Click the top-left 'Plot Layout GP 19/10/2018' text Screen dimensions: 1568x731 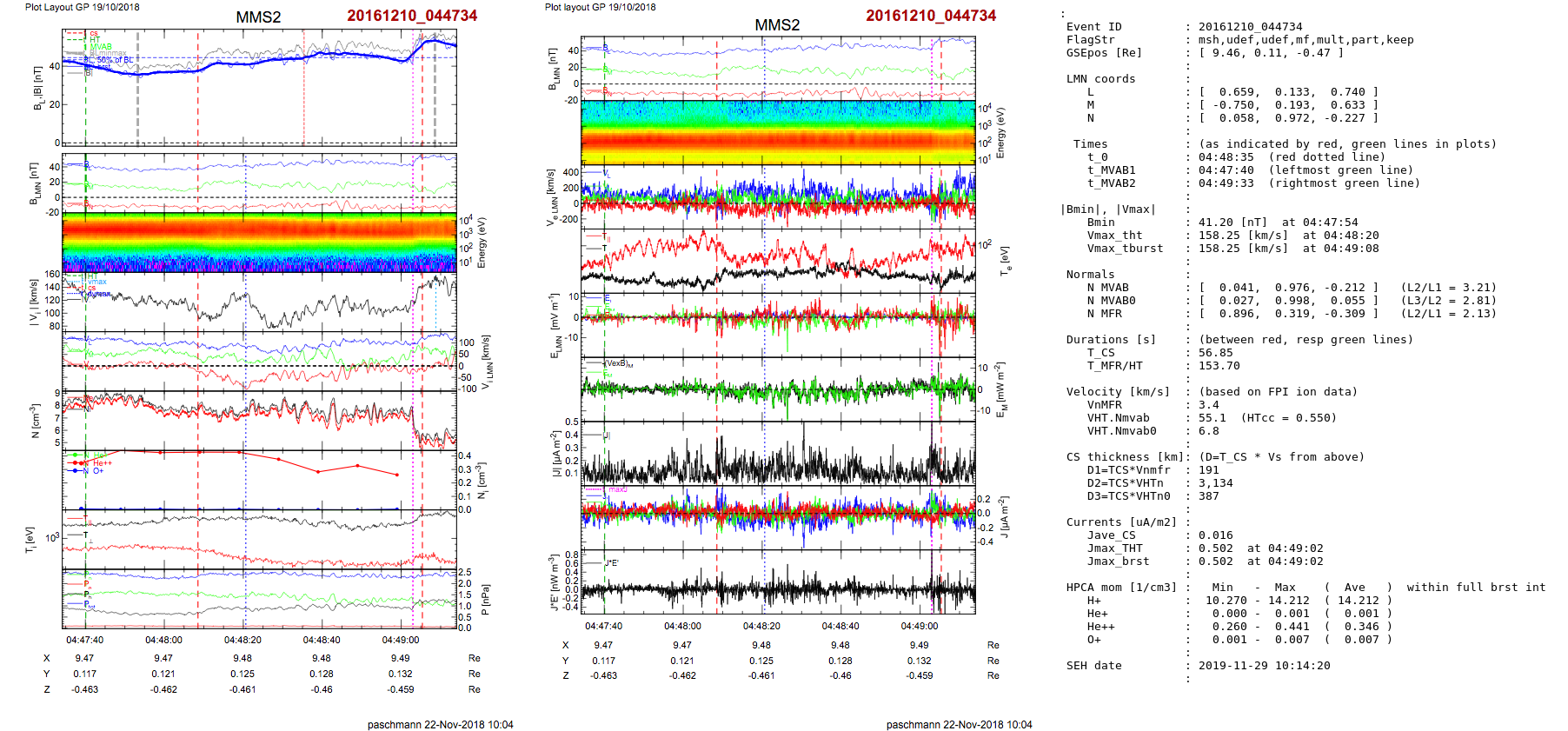(83, 7)
